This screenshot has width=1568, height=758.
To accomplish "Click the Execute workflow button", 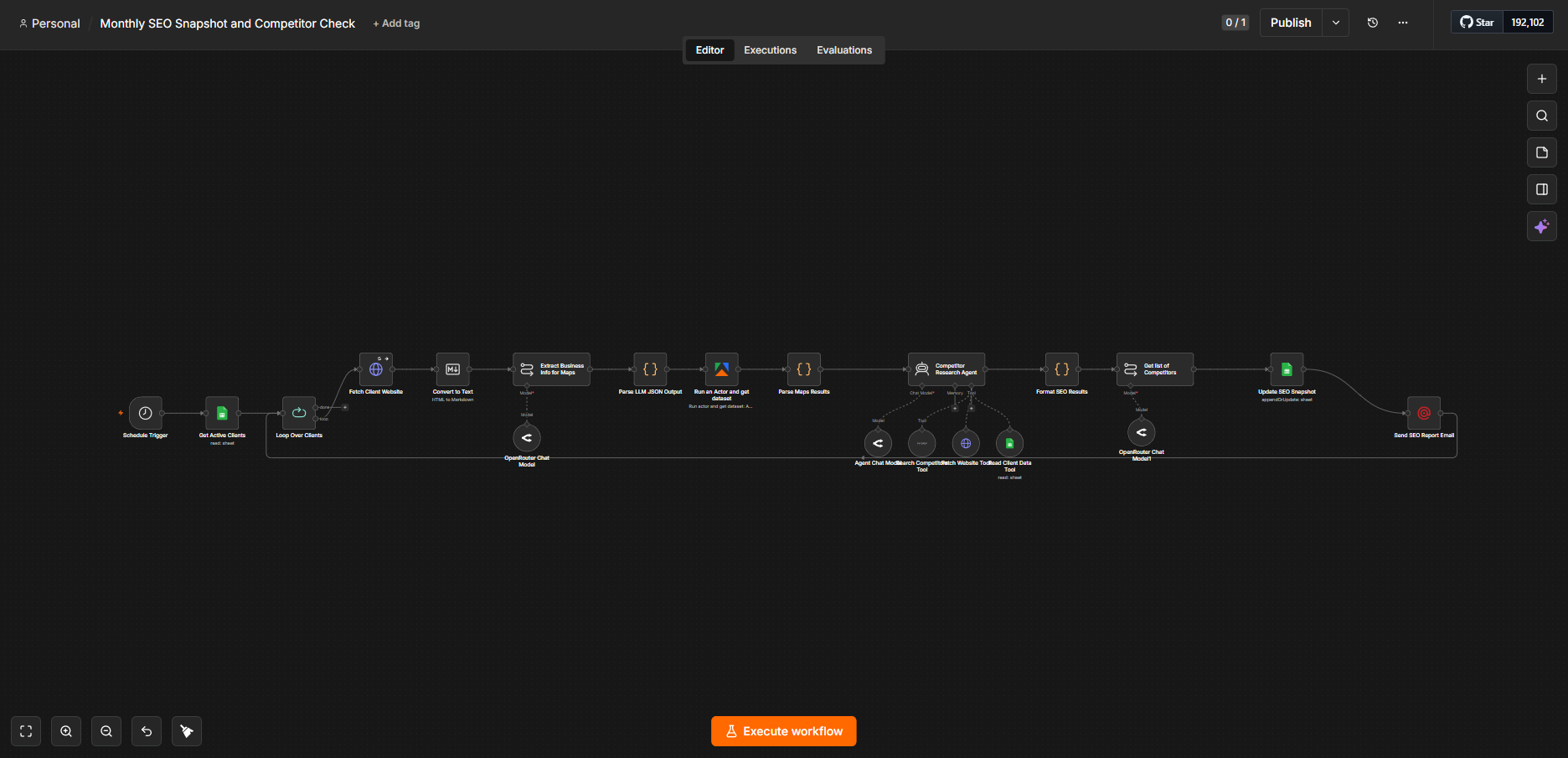I will click(784, 731).
